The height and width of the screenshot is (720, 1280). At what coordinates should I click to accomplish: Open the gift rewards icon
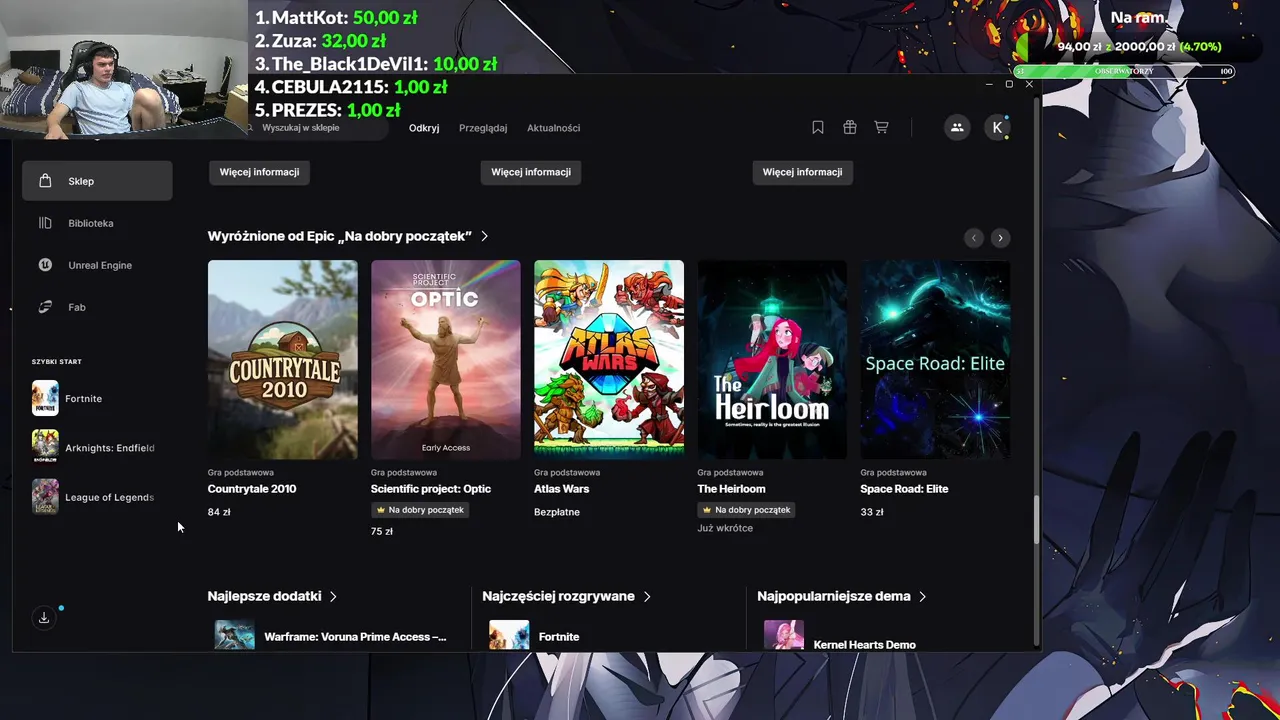(x=849, y=127)
